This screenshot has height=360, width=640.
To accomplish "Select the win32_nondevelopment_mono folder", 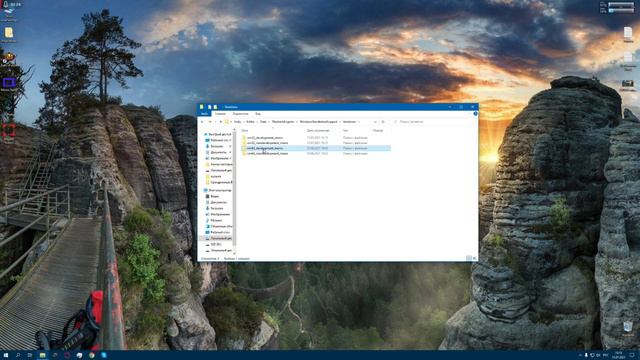I will pyautogui.click(x=315, y=143).
